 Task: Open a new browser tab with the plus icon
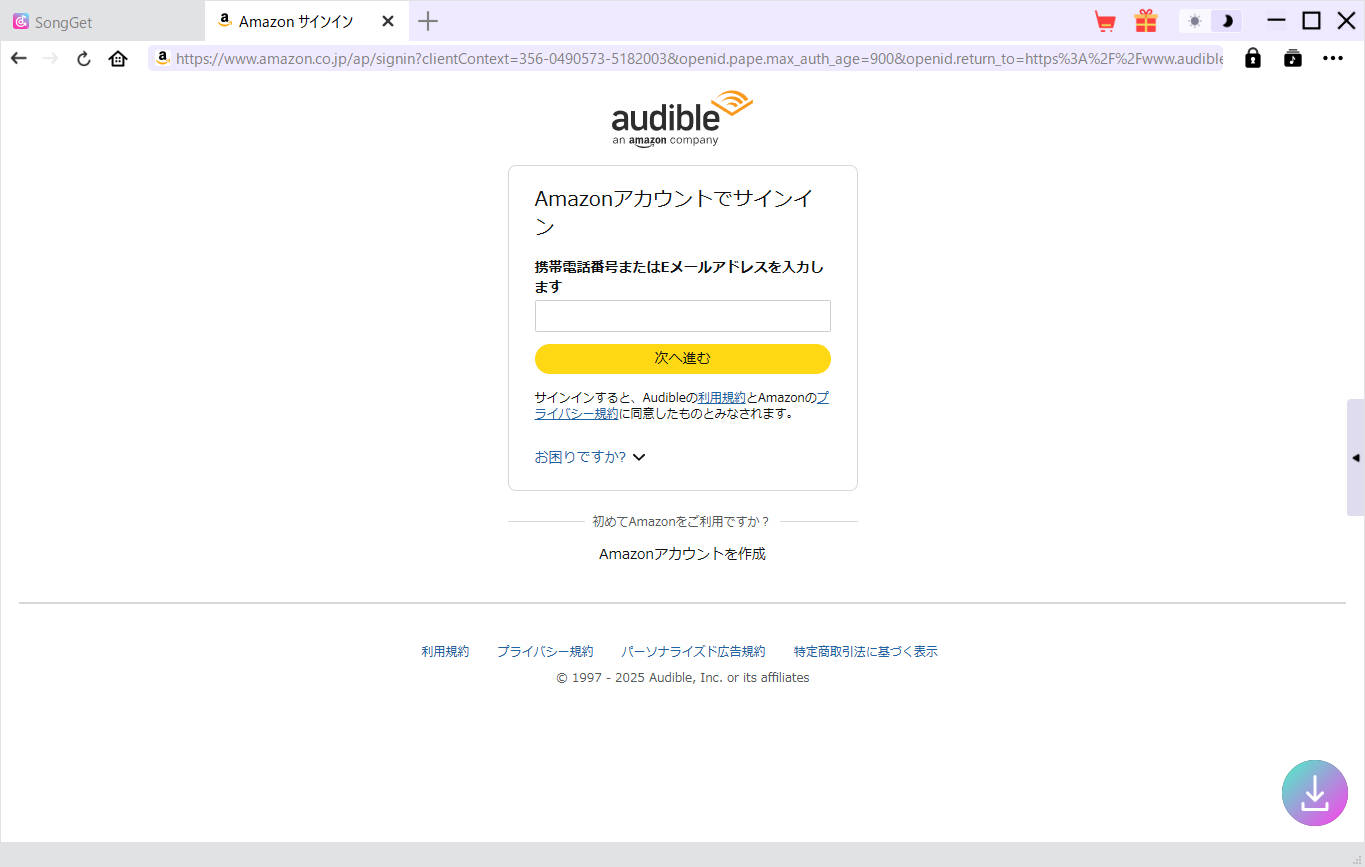(428, 20)
